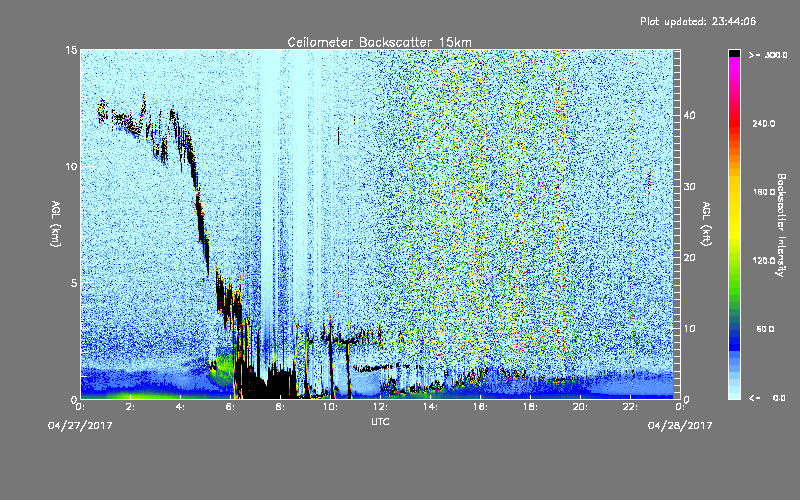This screenshot has width=800, height=500.
Task: Click the 20 kft tick label
Action: 689,257
